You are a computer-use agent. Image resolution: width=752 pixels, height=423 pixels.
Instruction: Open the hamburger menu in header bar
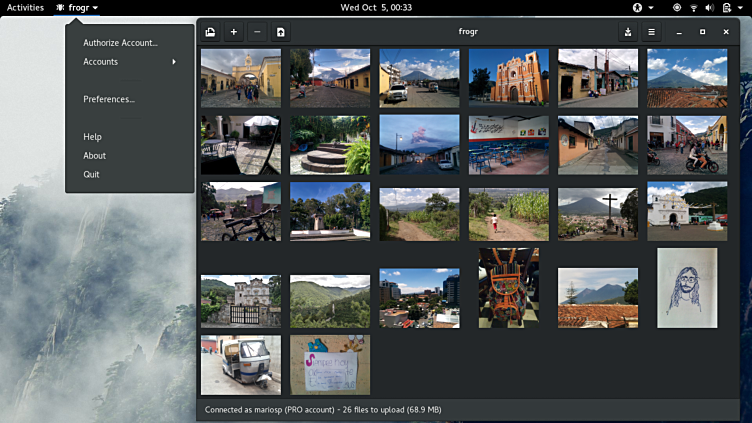click(651, 32)
